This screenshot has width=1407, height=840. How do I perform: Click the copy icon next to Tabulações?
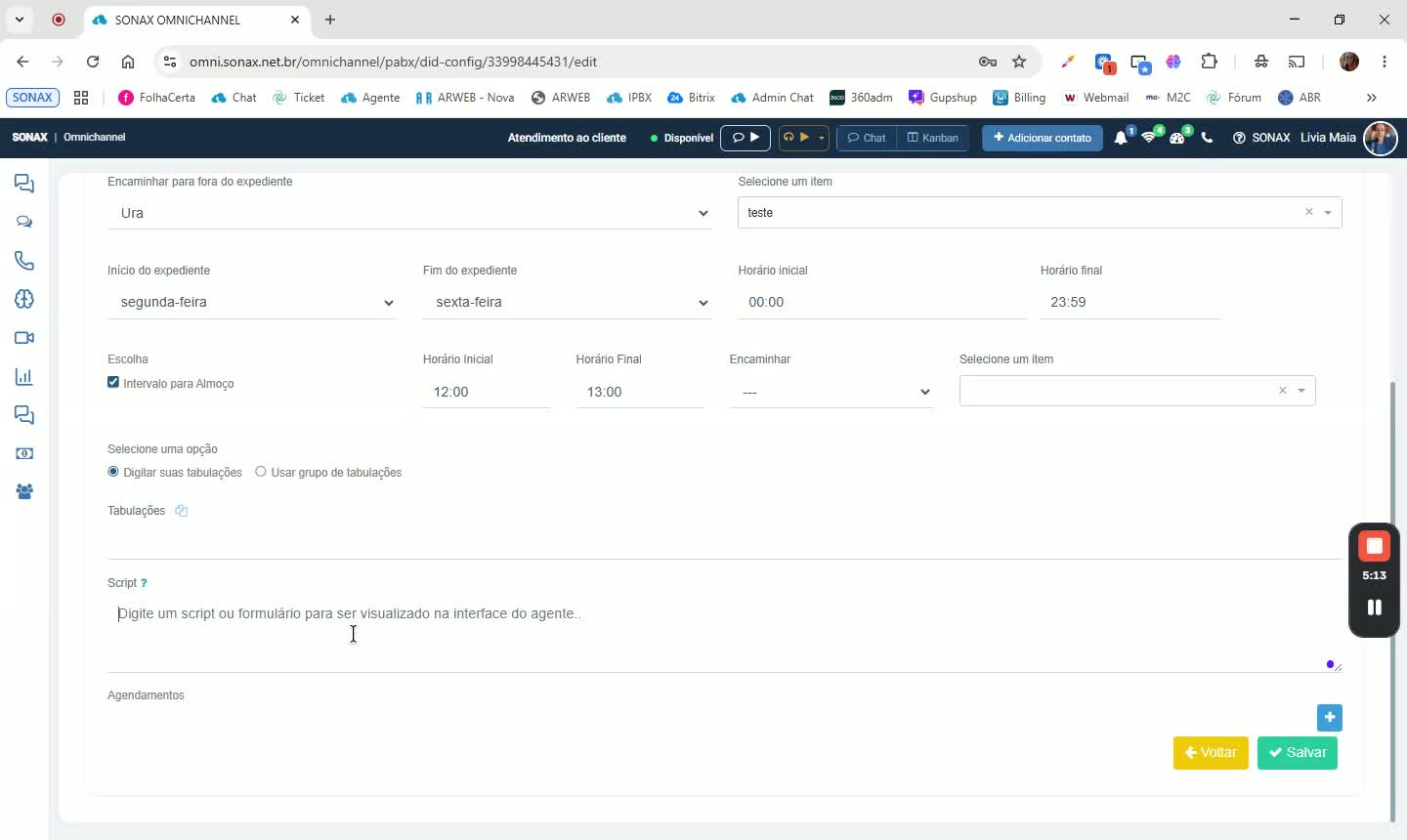[x=181, y=511]
